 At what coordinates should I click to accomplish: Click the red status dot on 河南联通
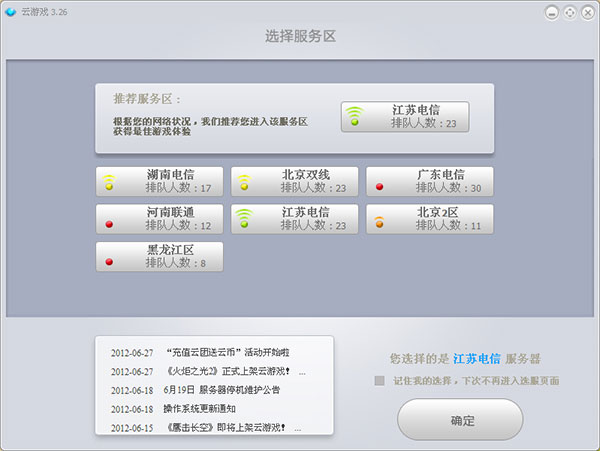pos(109,224)
